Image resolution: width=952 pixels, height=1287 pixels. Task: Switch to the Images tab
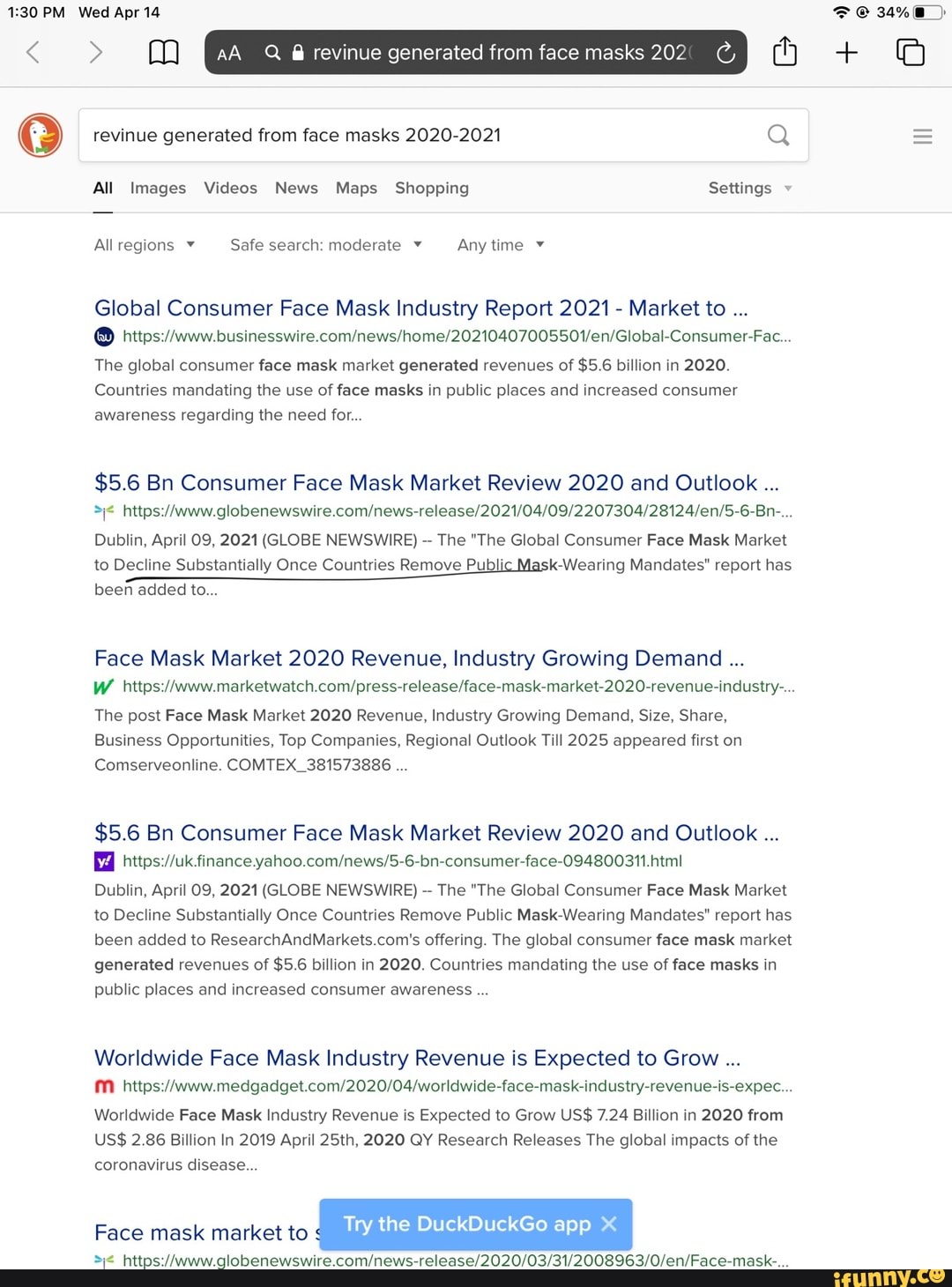pyautogui.click(x=158, y=188)
